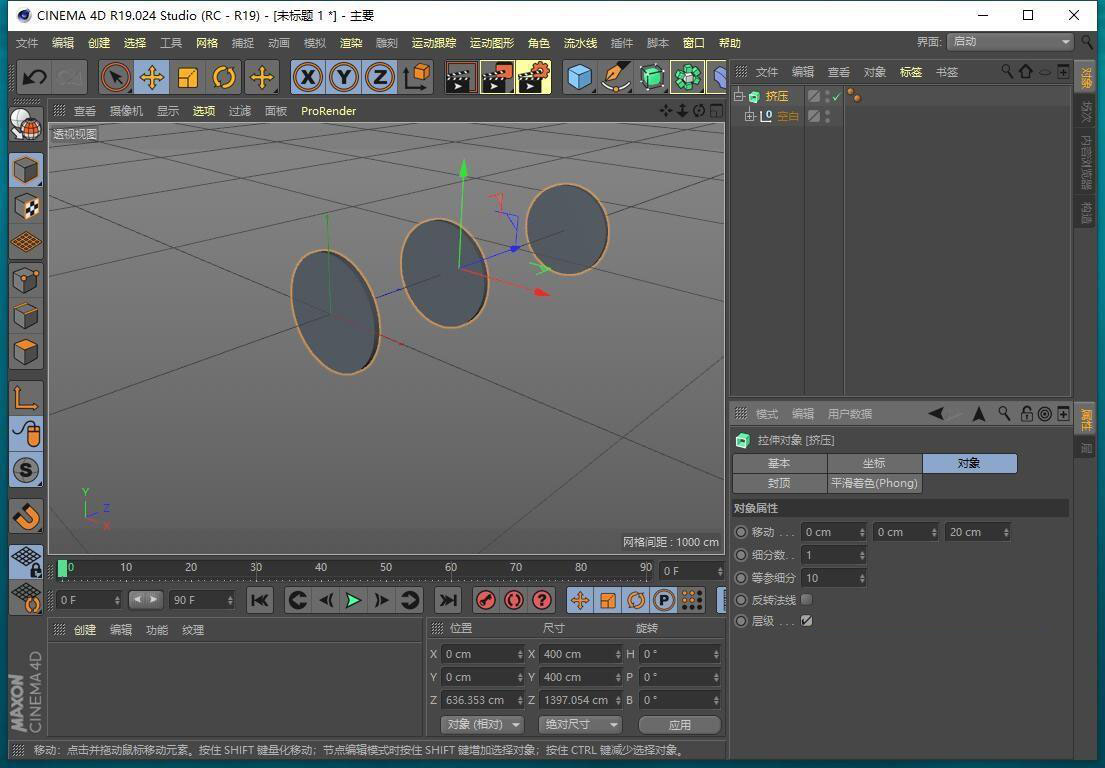Activate the Move tool in top toolbar
This screenshot has width=1105, height=768.
152,77
